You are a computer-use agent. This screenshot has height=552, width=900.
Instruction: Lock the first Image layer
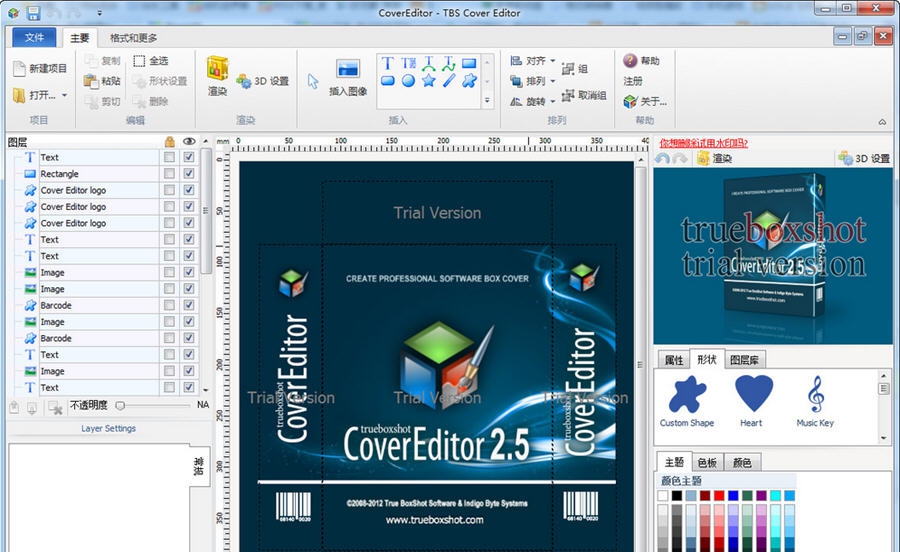point(169,272)
